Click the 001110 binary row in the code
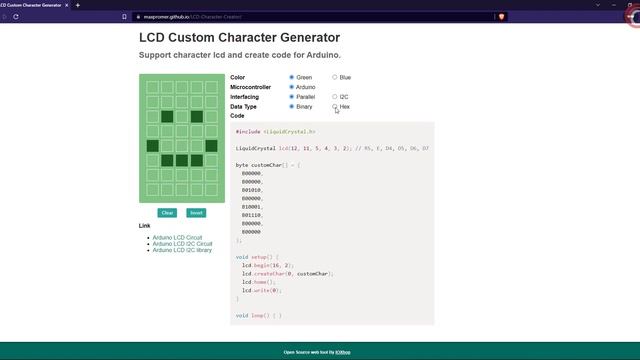The height and width of the screenshot is (360, 640). point(252,215)
